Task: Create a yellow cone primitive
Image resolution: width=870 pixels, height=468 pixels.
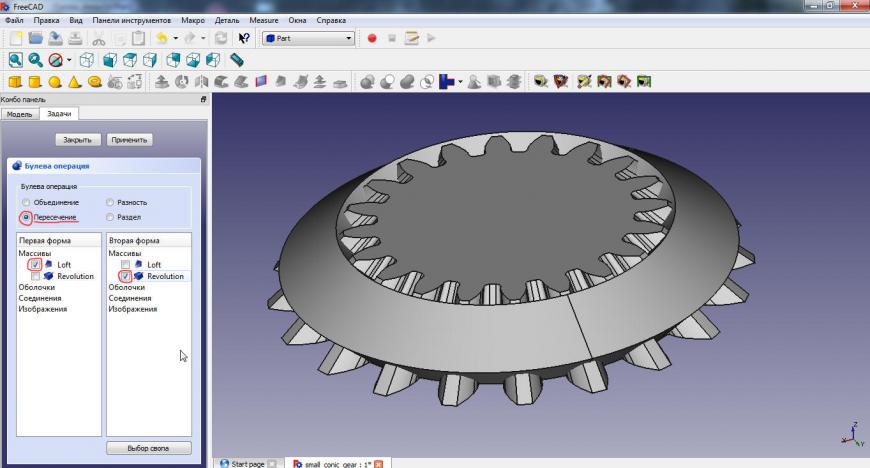Action: (74, 82)
